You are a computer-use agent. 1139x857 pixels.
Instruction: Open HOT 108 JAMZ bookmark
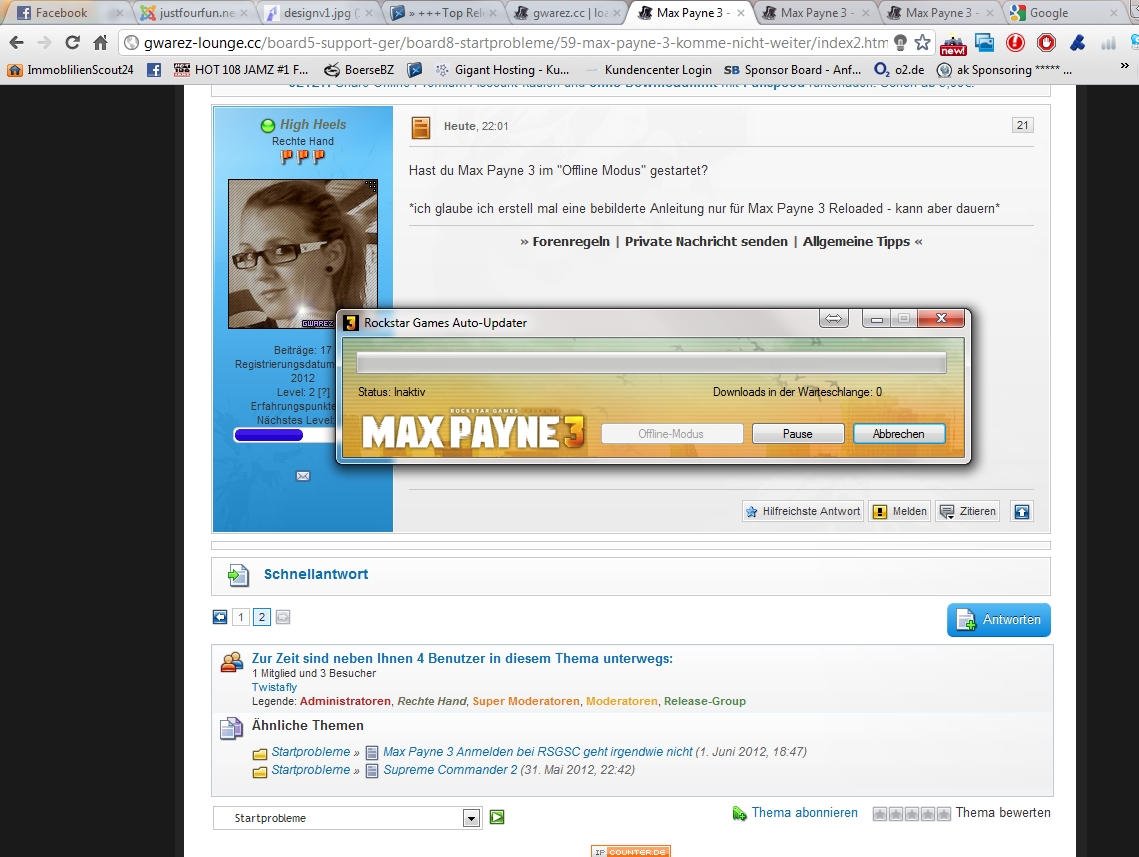click(241, 70)
